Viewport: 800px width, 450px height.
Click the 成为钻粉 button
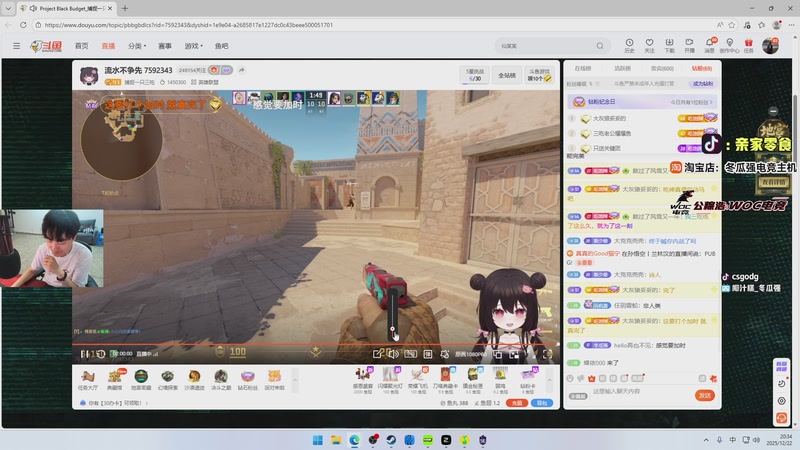coord(703,84)
